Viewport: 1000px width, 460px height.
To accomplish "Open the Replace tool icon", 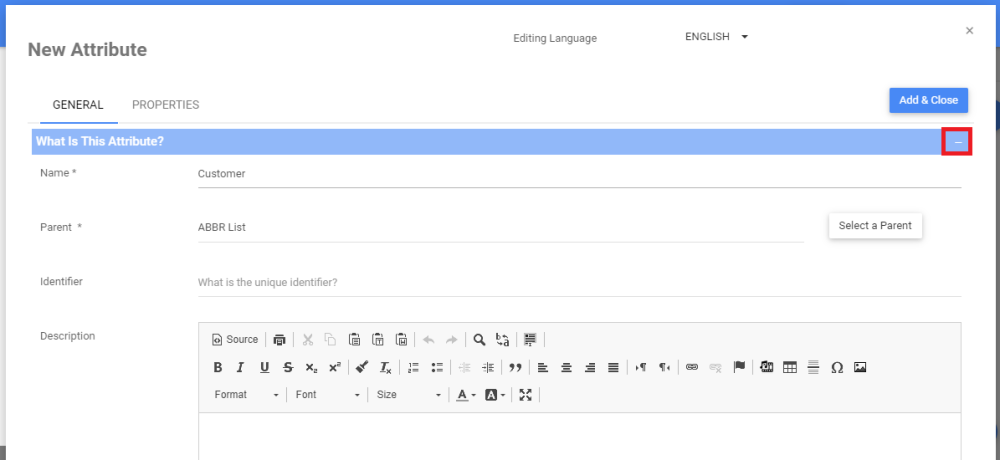I will (503, 339).
